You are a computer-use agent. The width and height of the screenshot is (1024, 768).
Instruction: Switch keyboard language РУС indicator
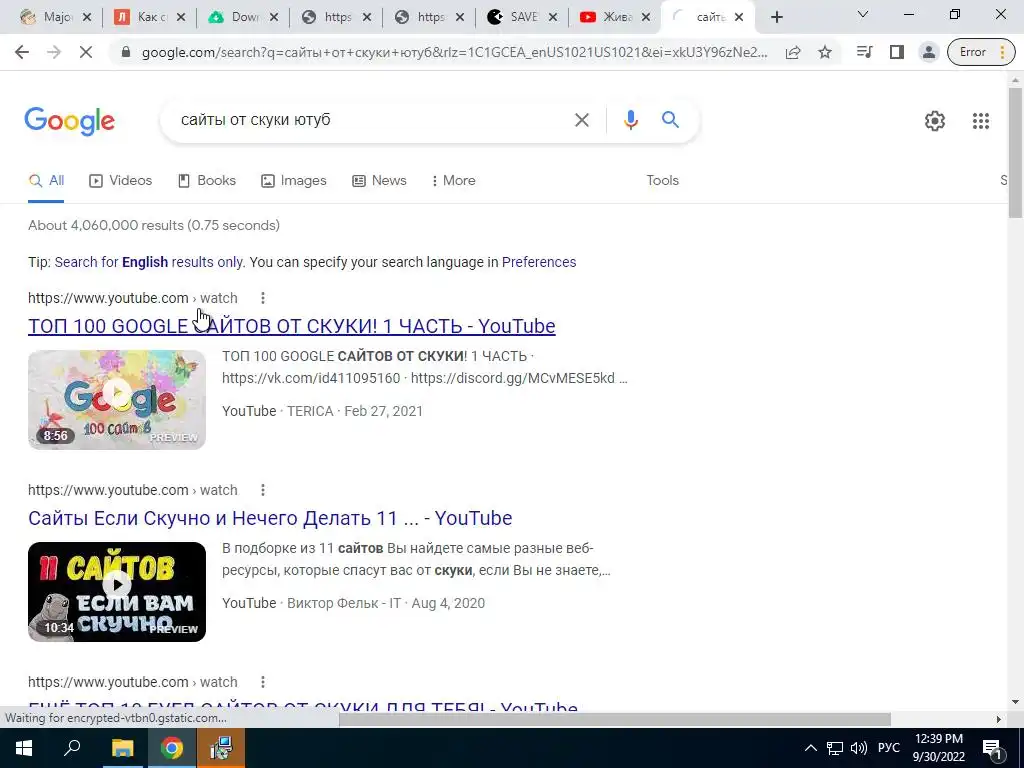[889, 748]
